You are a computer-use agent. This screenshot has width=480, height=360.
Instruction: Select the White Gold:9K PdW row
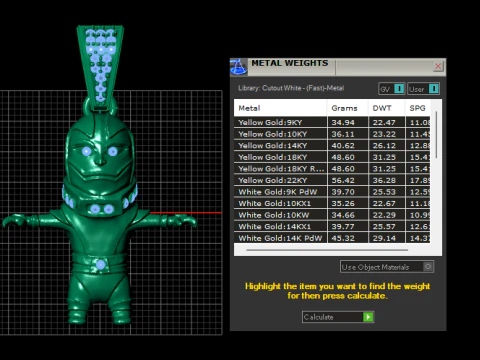click(x=332, y=192)
